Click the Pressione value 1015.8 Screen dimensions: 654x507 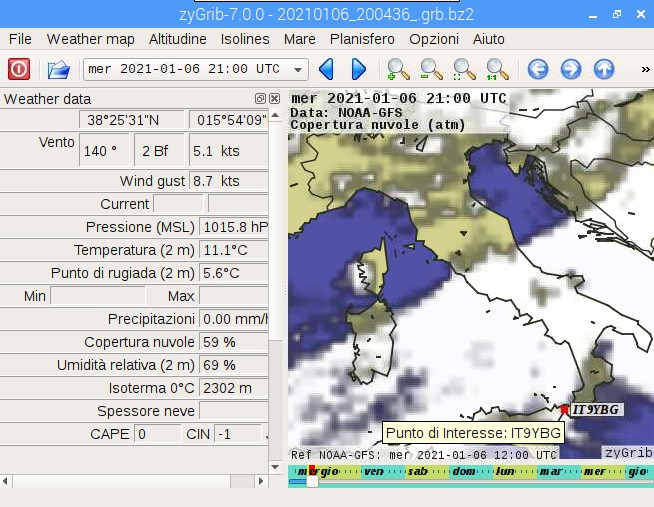tap(234, 227)
